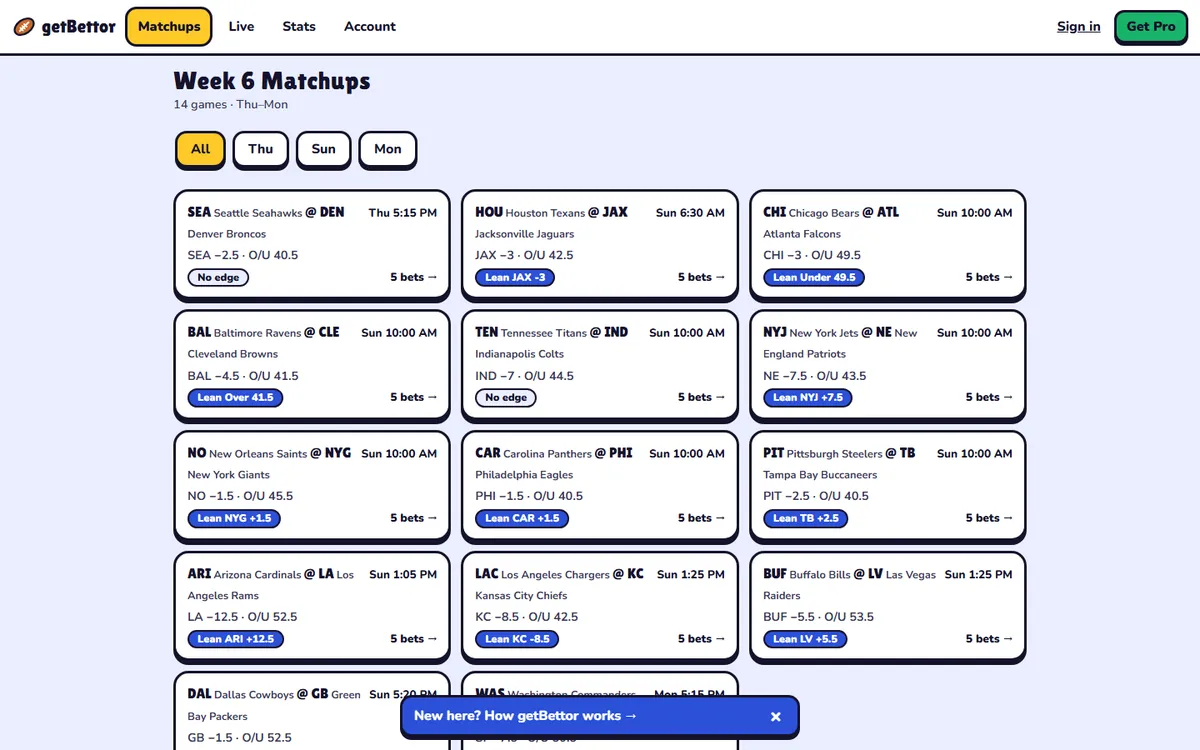Close the 'New here?' banner
The width and height of the screenshot is (1200, 750).
[x=775, y=716]
